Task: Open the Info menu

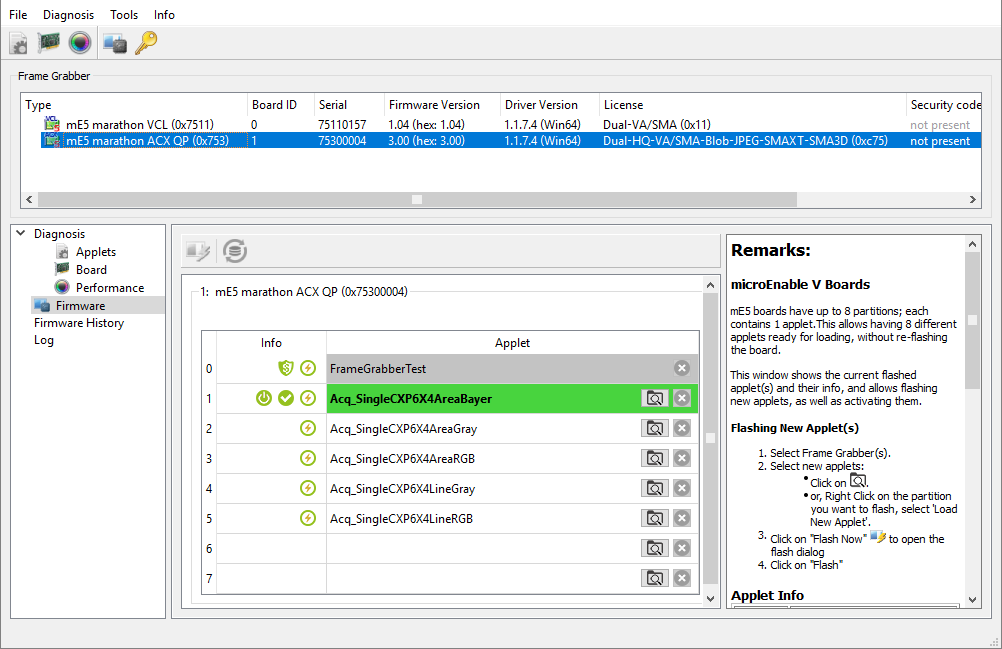Action: [164, 15]
